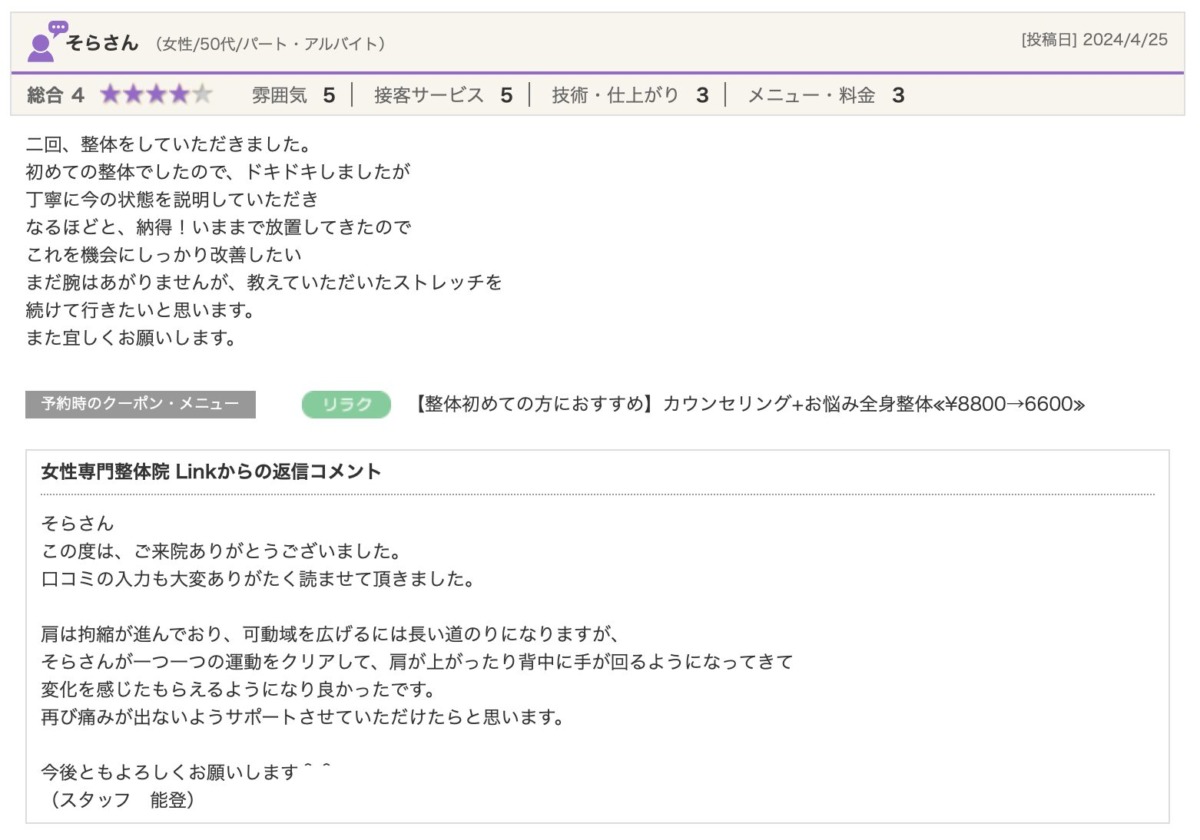Click the 雰囲気 5 score
This screenshot has height=840, width=1200.
click(293, 95)
